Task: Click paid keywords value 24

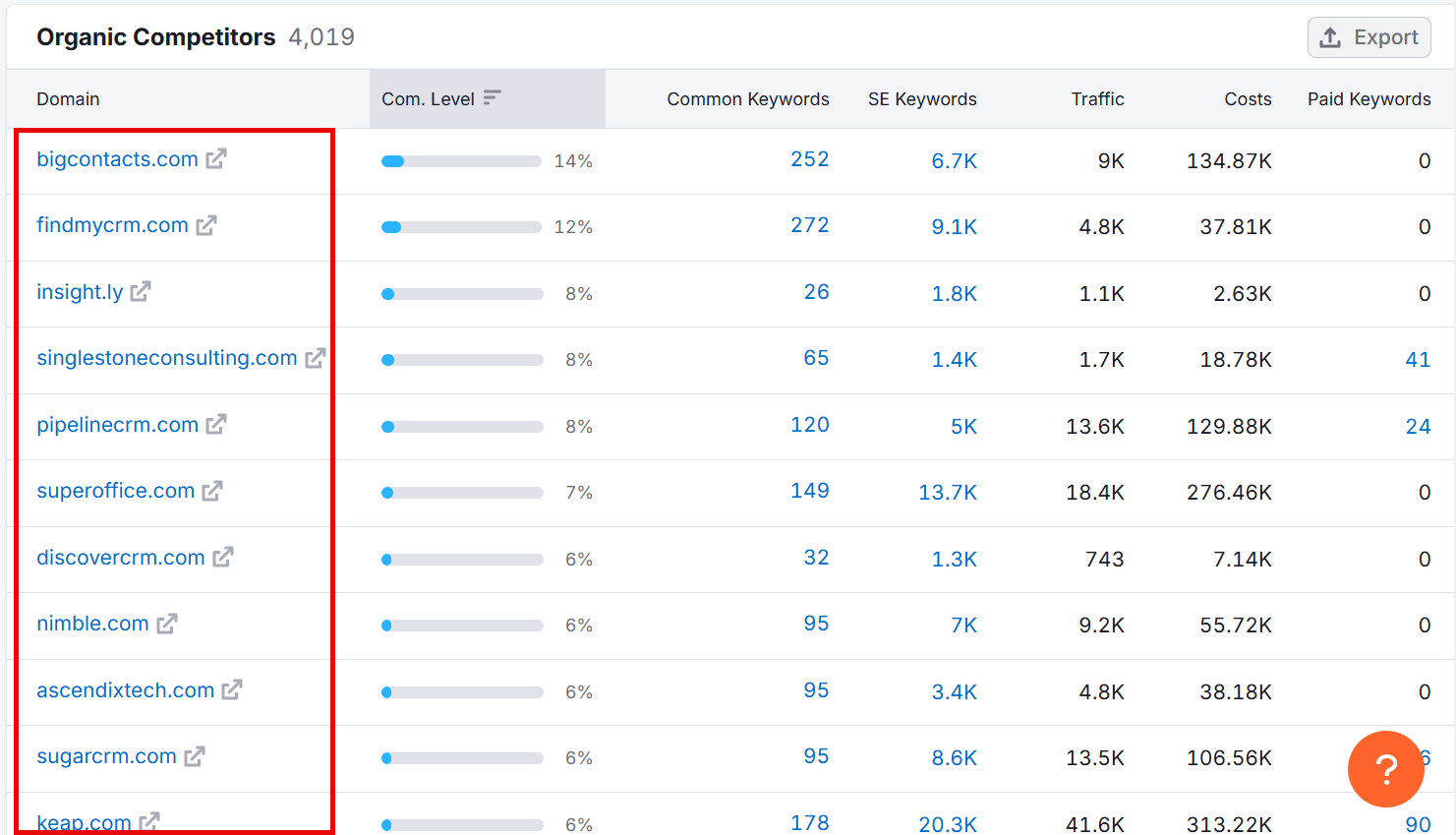Action: click(1418, 427)
